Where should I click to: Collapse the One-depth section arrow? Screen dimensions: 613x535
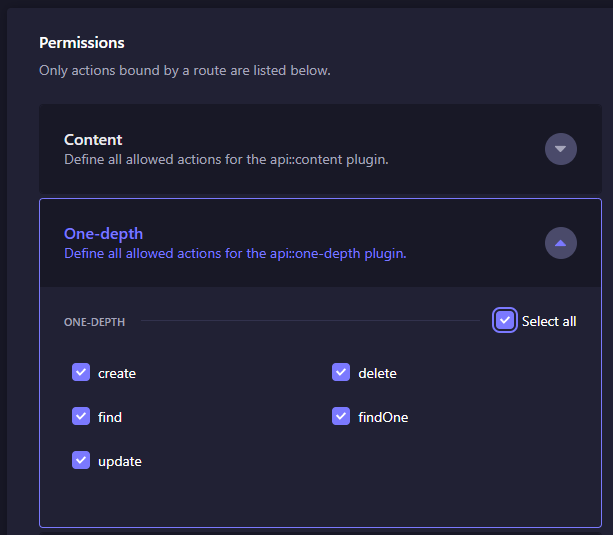561,243
